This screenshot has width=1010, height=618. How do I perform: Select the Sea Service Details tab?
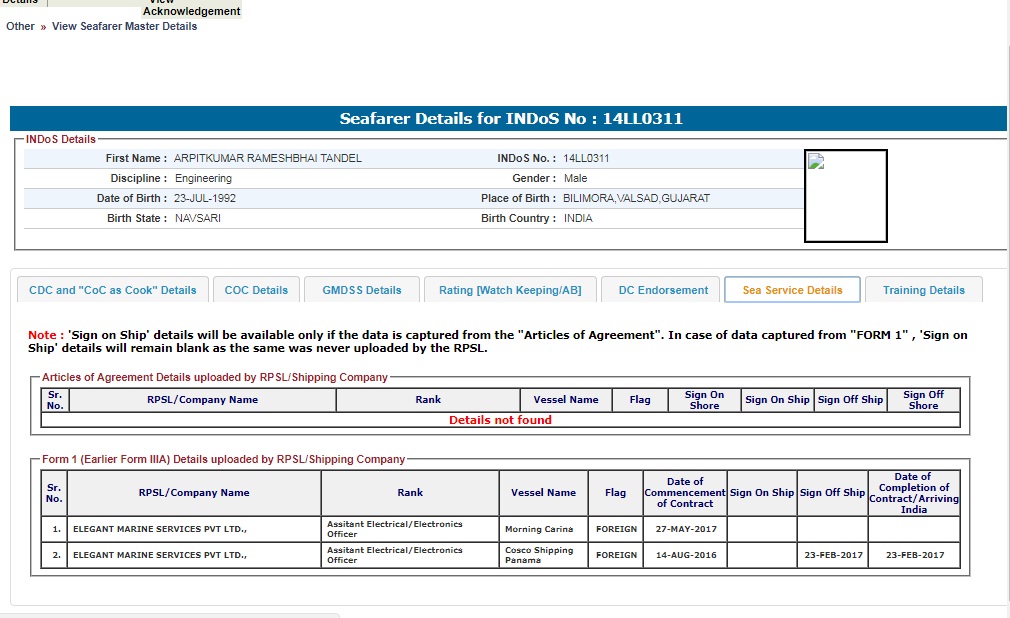[792, 290]
